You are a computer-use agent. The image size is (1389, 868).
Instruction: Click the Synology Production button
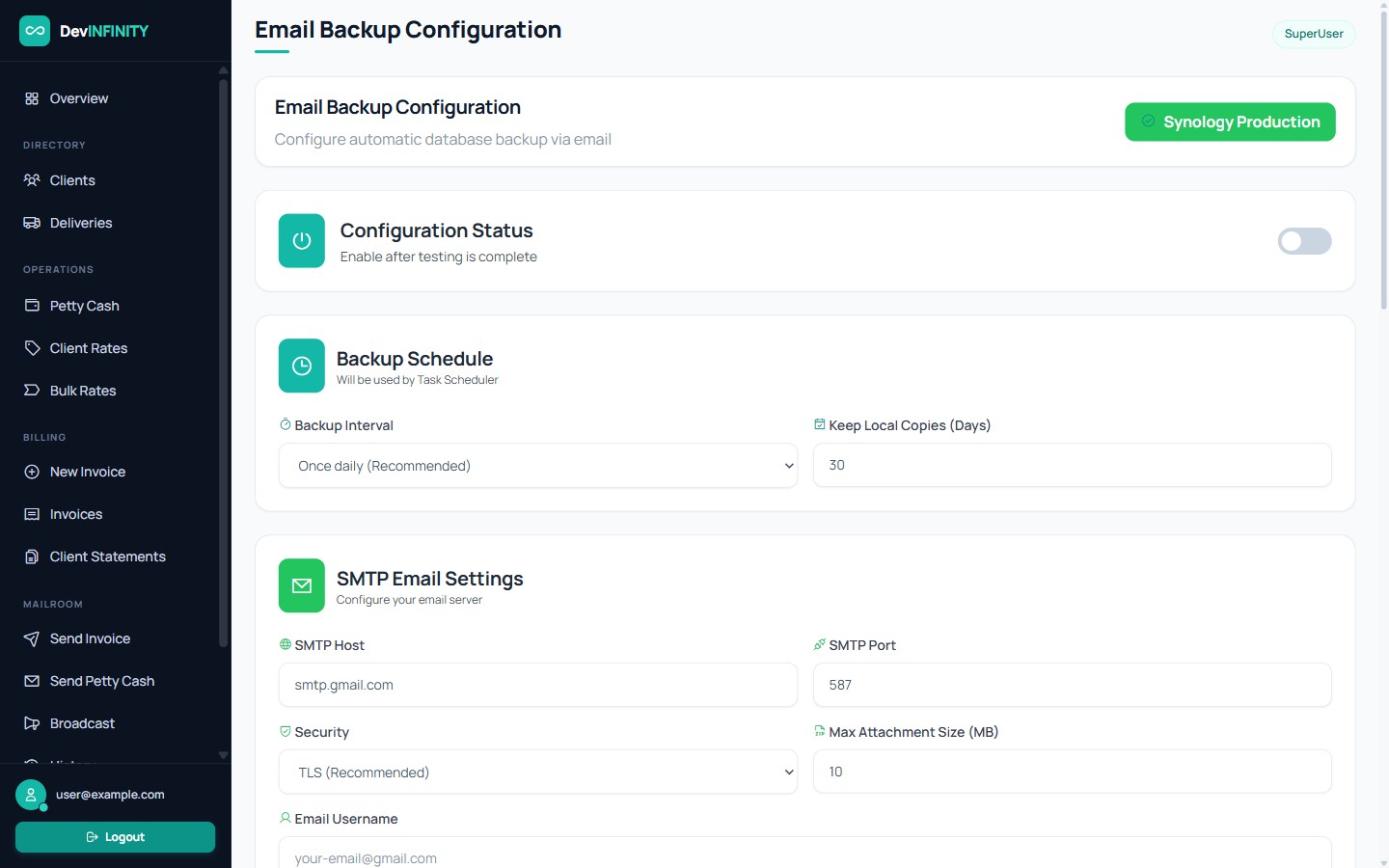coord(1230,122)
